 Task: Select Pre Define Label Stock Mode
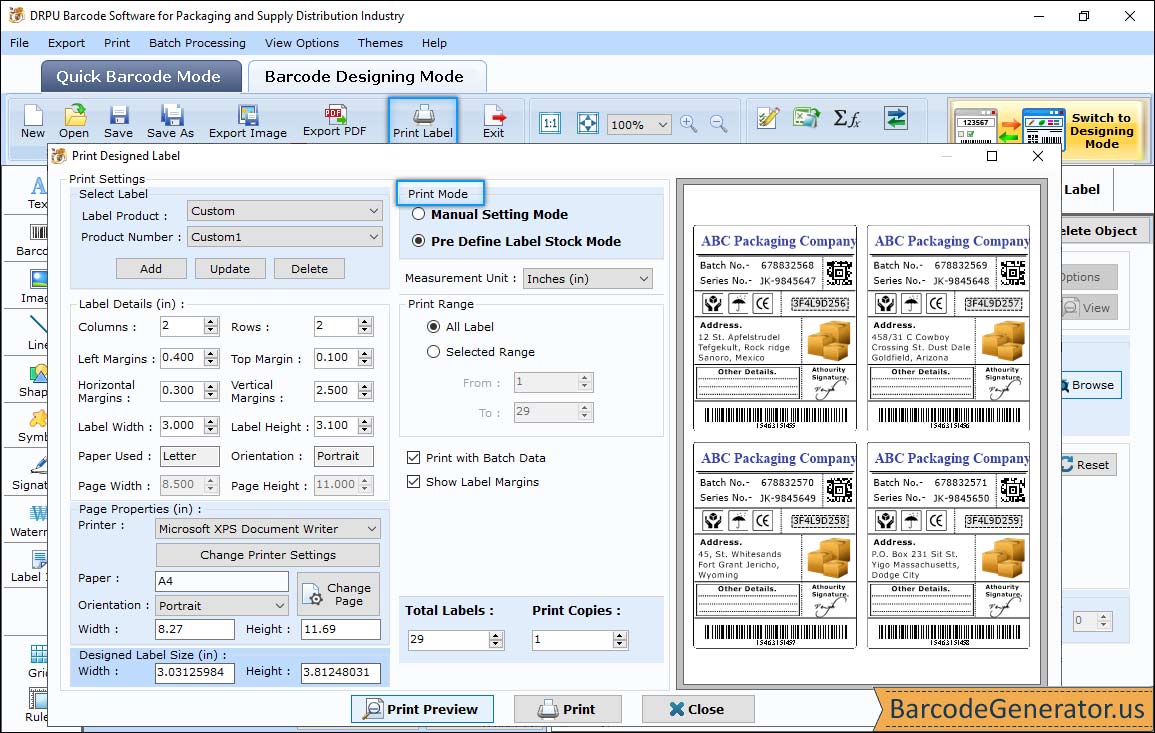click(x=418, y=241)
